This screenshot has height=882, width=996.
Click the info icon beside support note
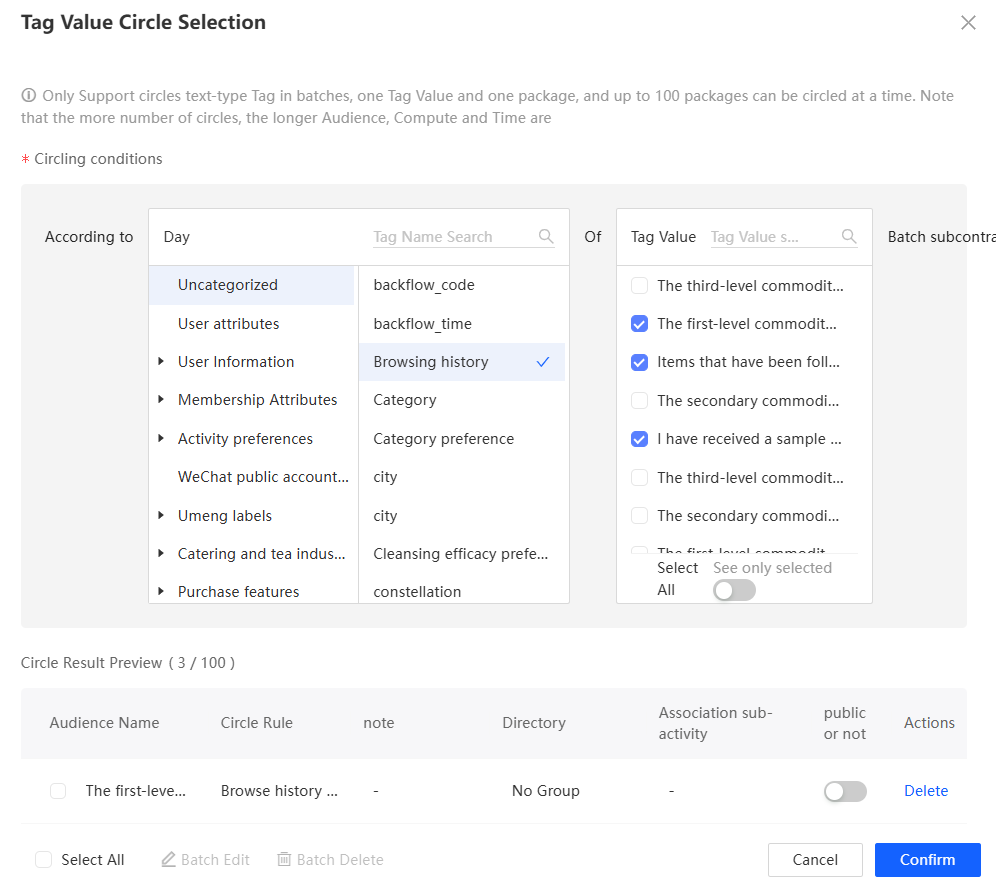point(29,96)
